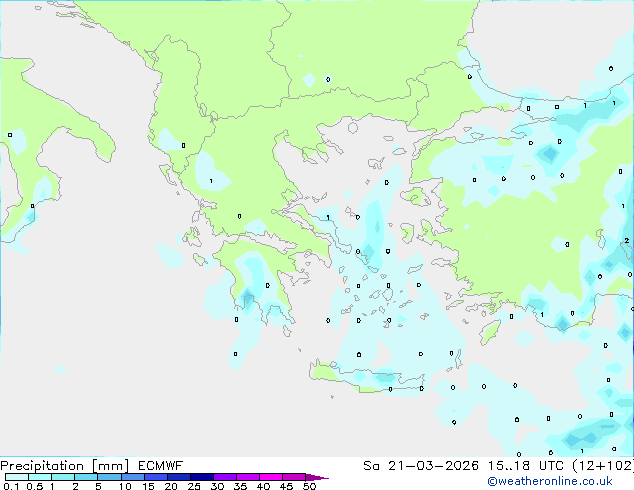Select the 40–45 mm magenta legend swatch
634x490 pixels.
pos(271,477)
